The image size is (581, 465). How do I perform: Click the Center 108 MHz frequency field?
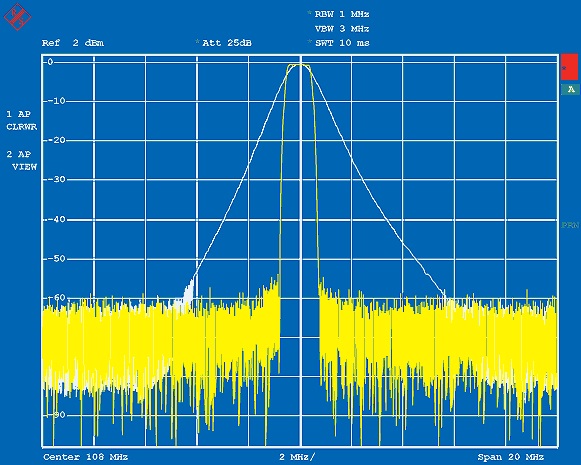(x=86, y=457)
